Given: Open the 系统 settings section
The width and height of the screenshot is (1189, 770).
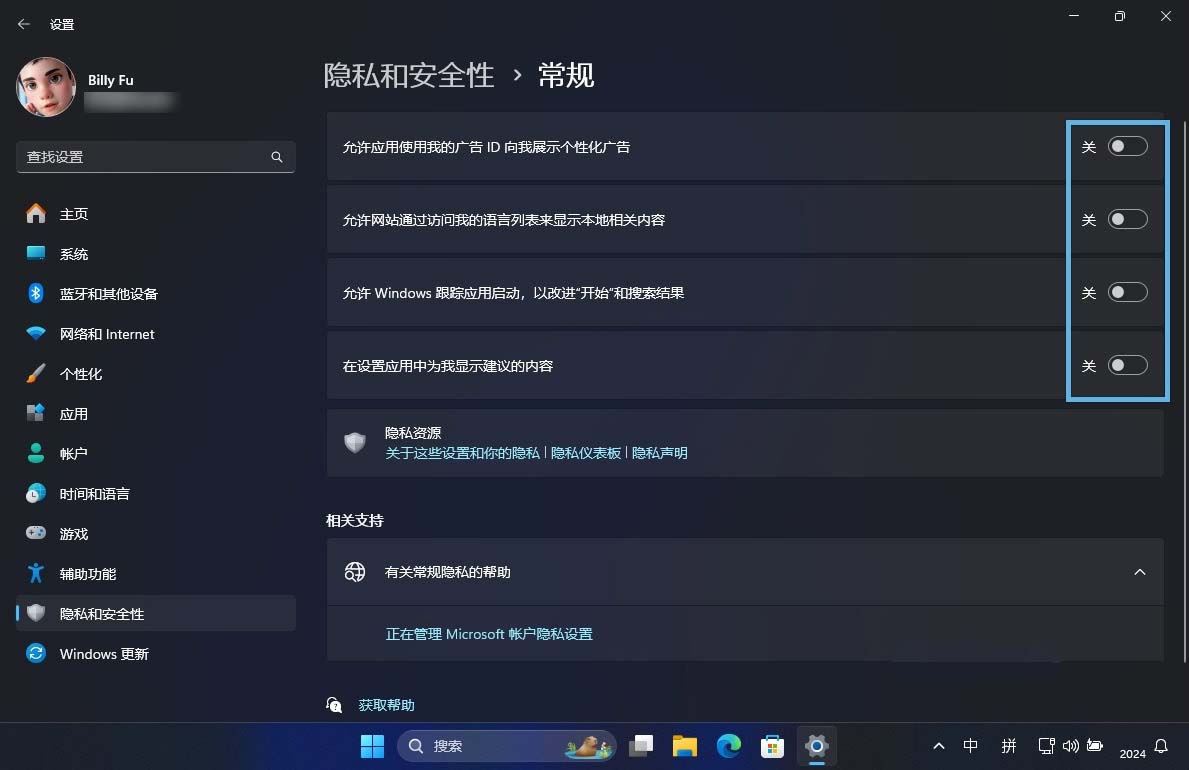Looking at the screenshot, I should 74,253.
